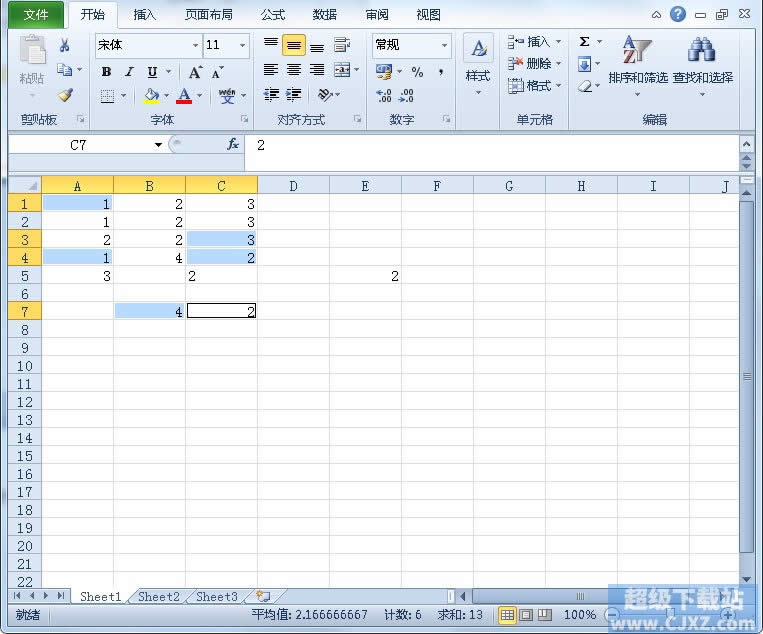Select Page Break Preview in status bar

(x=545, y=615)
